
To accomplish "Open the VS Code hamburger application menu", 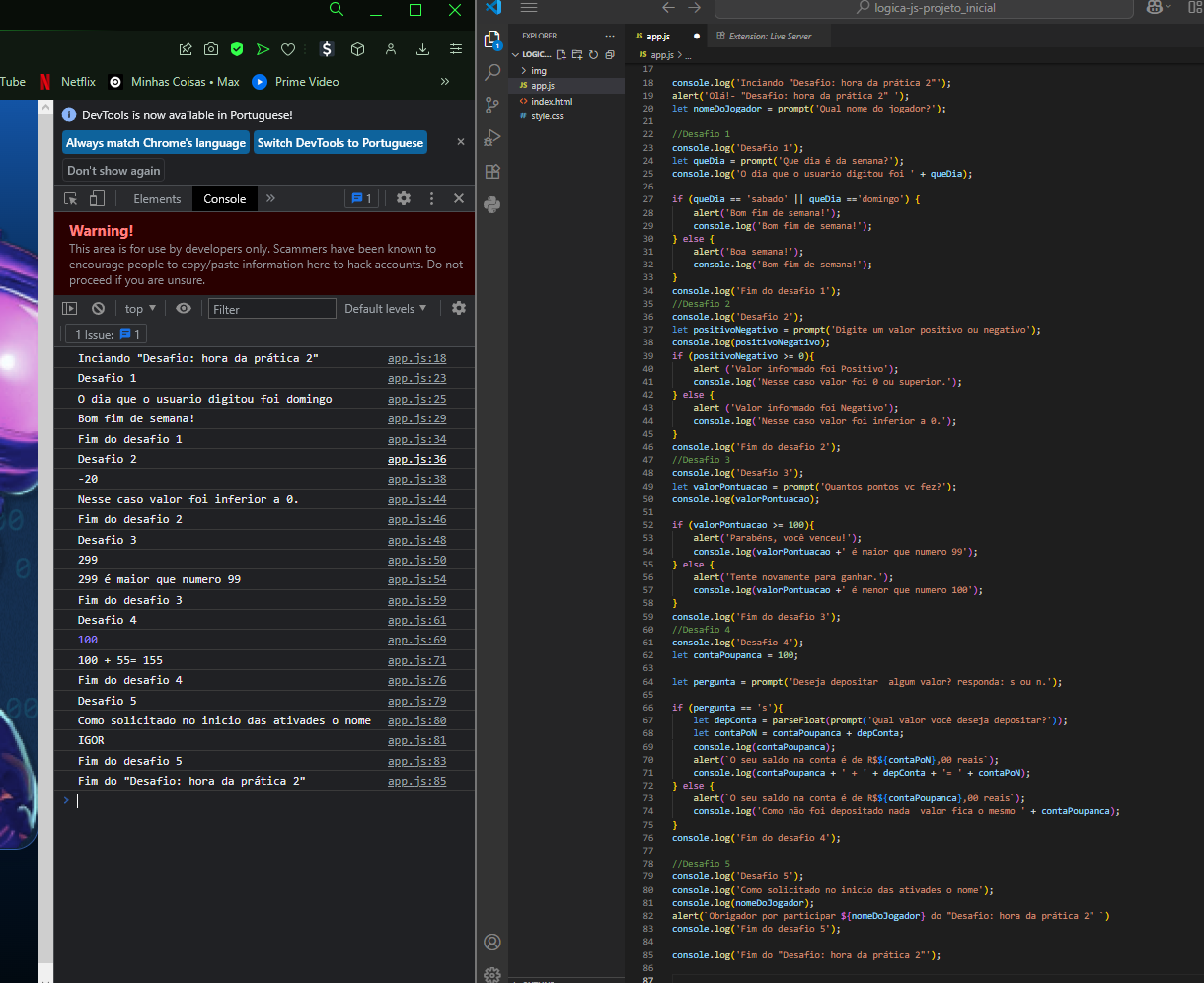I will click(529, 7).
